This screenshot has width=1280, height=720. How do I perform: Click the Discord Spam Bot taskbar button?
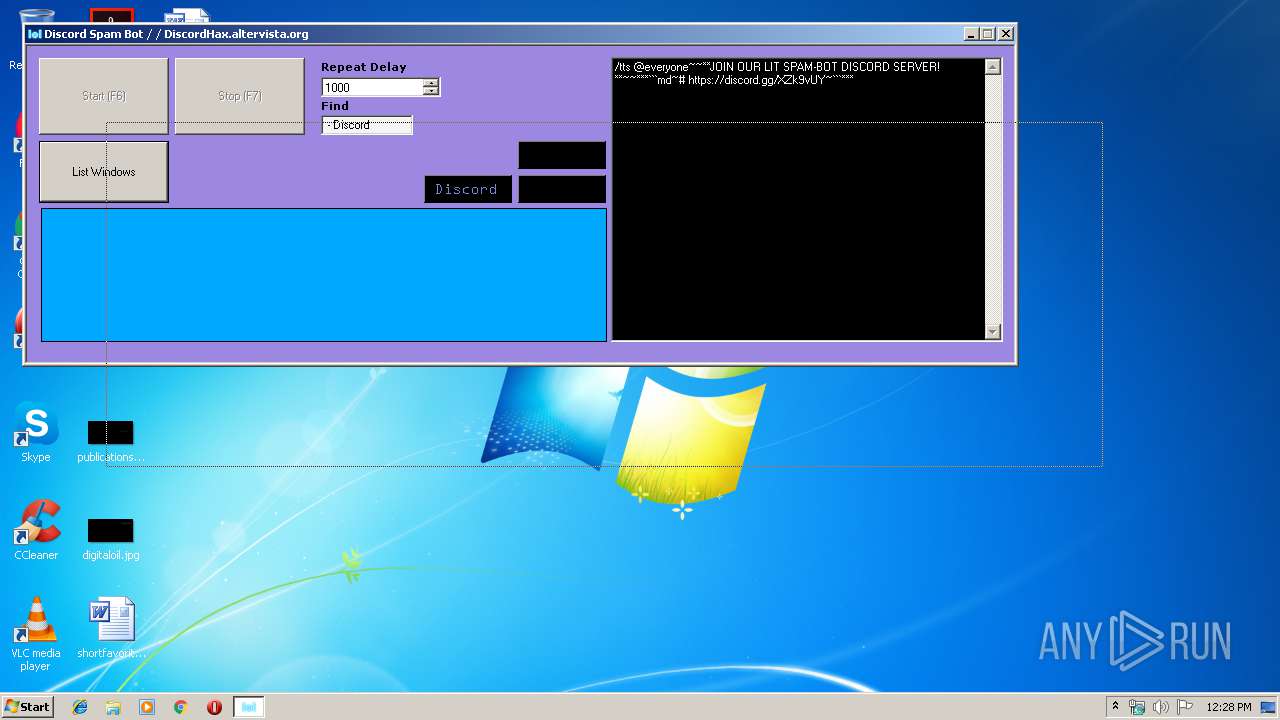coord(249,707)
